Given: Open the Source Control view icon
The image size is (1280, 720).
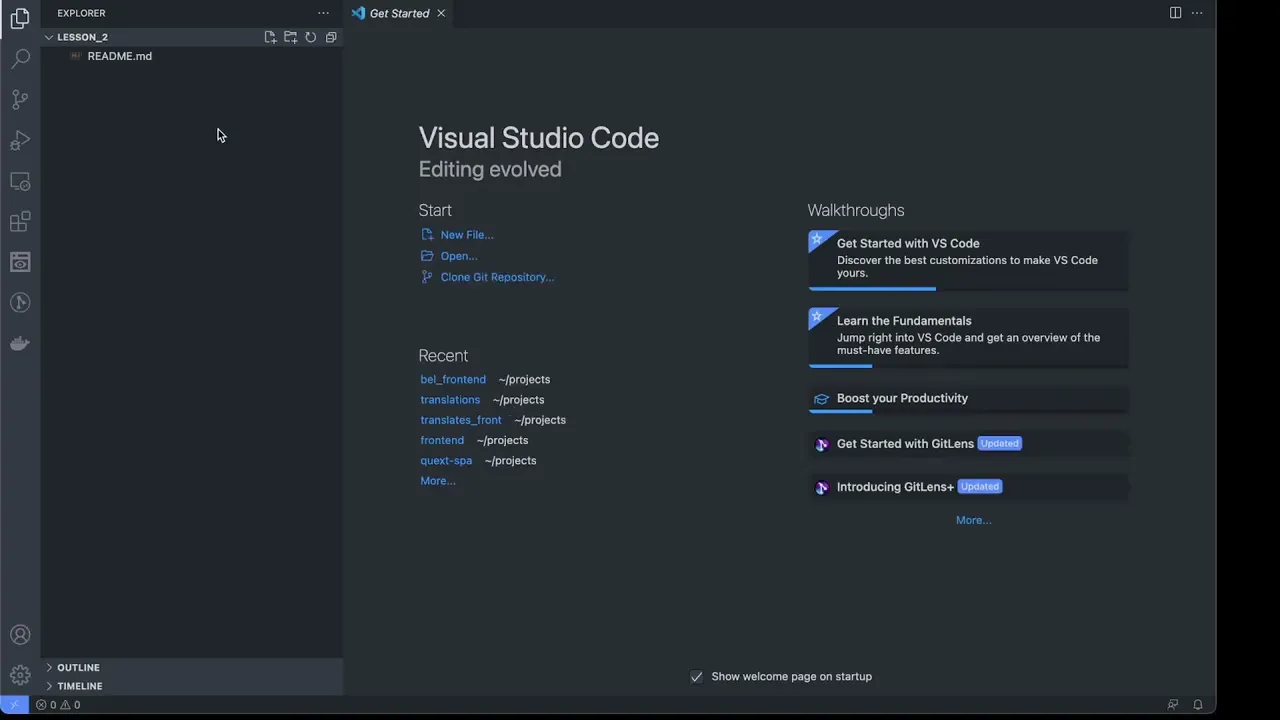Looking at the screenshot, I should pyautogui.click(x=20, y=99).
